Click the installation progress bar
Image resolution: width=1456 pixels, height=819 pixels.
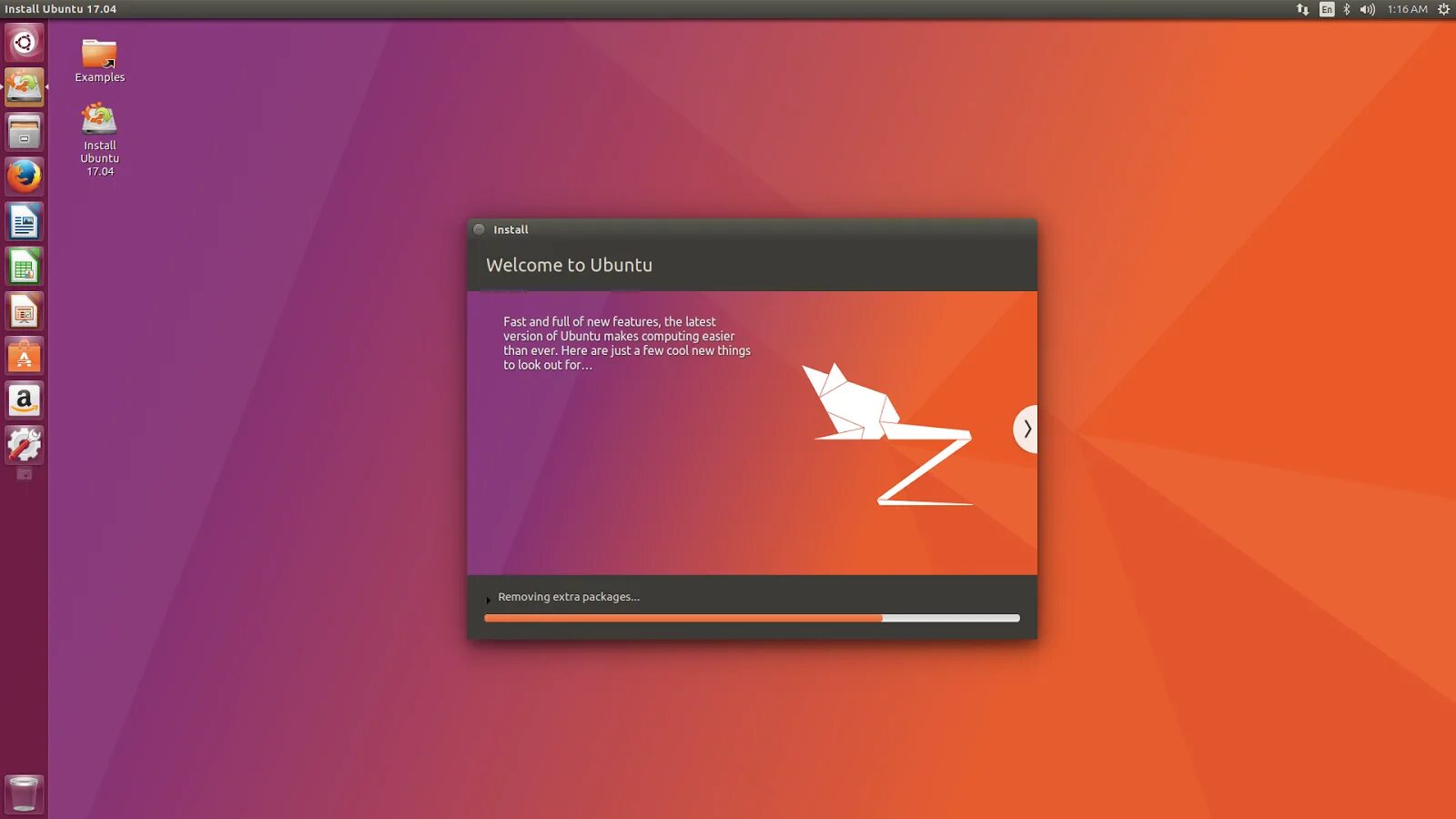(x=752, y=618)
